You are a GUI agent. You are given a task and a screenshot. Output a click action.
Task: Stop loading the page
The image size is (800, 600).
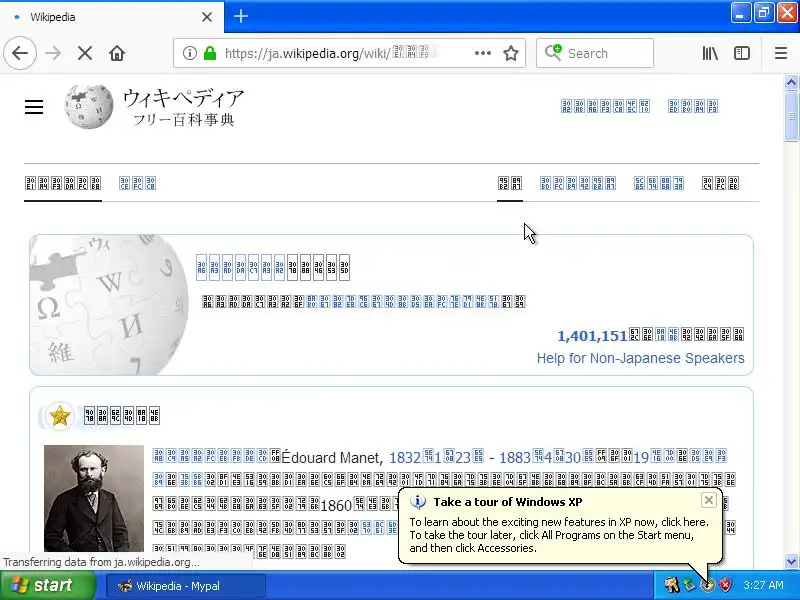[x=85, y=53]
